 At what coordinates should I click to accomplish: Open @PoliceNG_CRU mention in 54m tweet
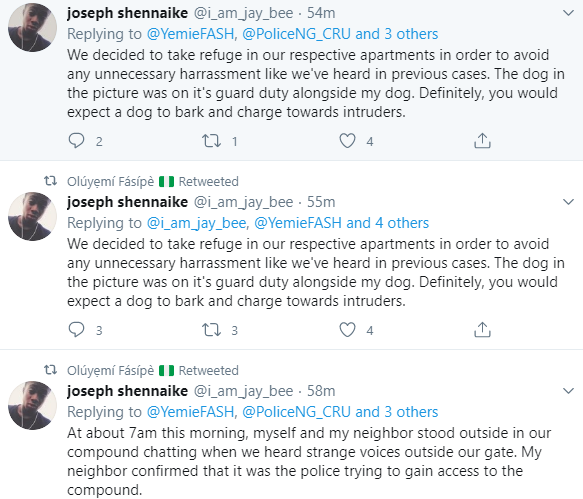point(296,34)
